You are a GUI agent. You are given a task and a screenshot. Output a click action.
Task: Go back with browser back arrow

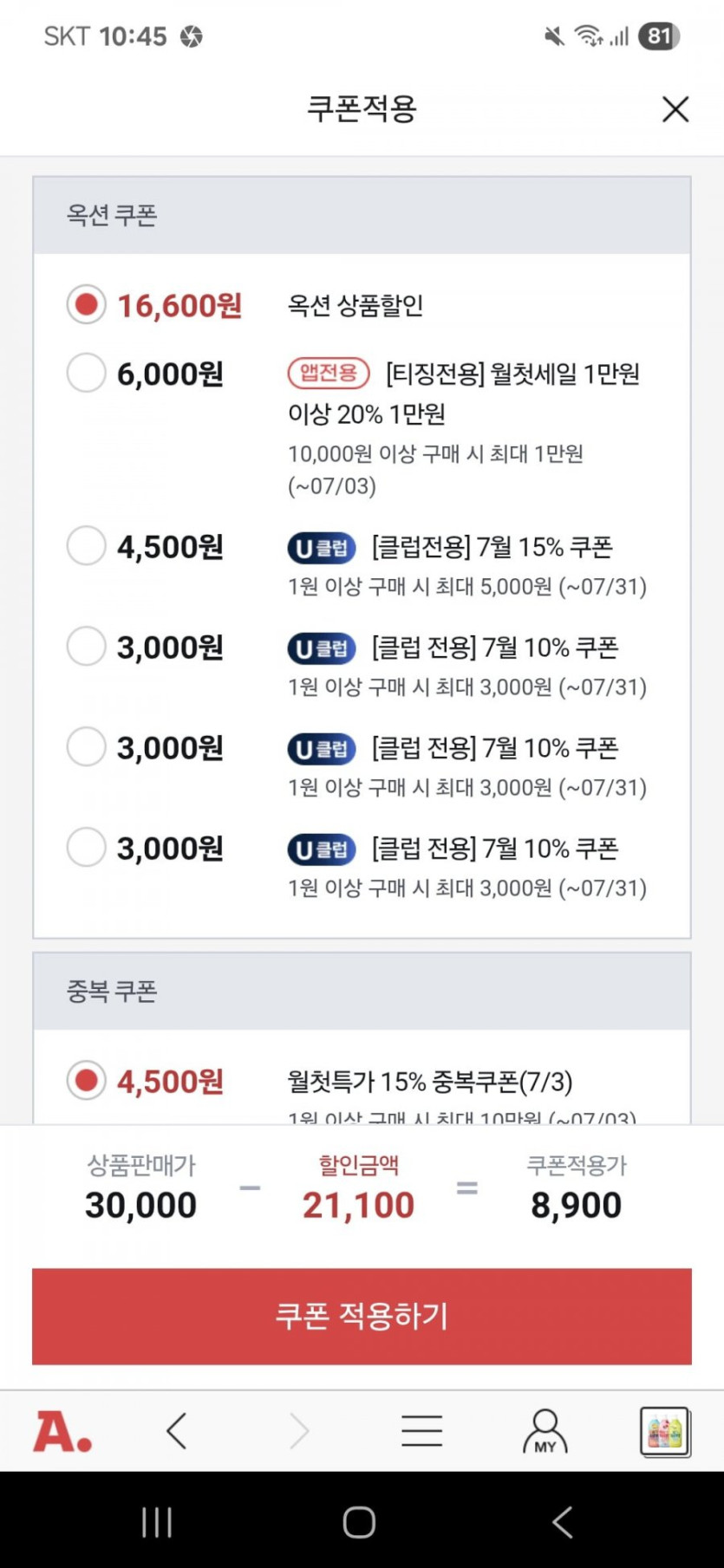coord(177,1431)
